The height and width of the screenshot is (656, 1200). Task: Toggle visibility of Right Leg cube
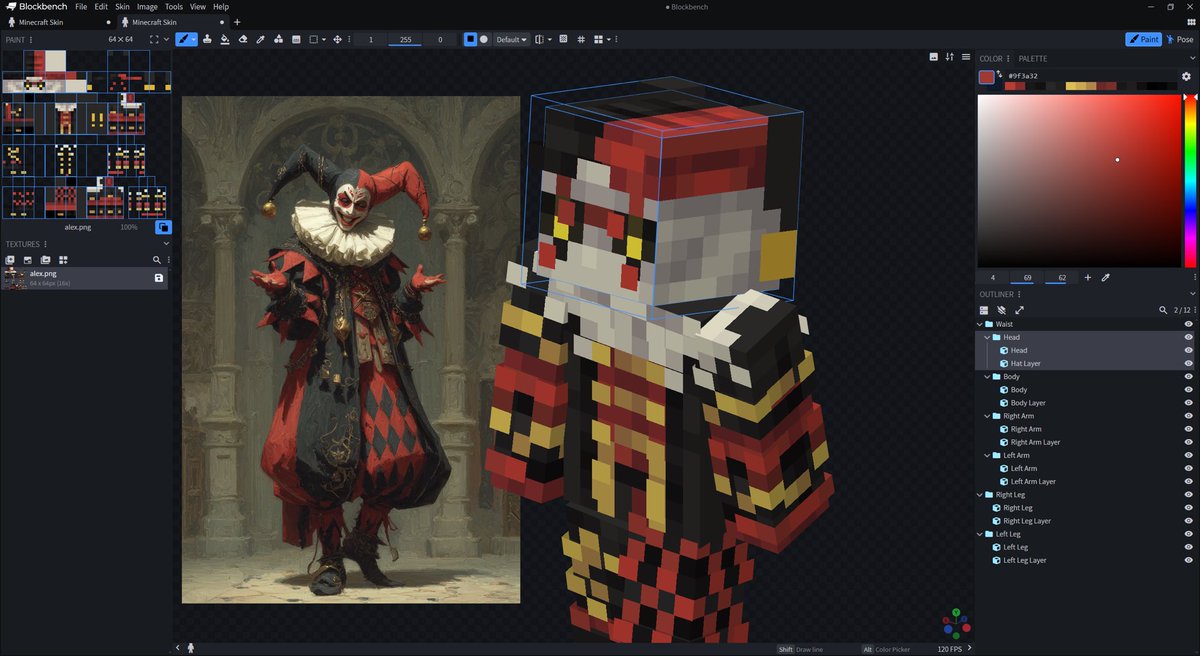[x=1189, y=508]
